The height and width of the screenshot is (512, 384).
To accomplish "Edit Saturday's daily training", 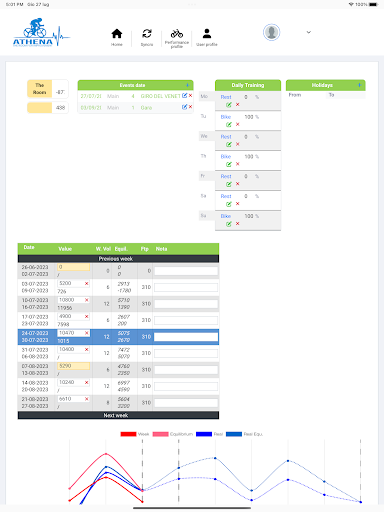I will 229,204.
